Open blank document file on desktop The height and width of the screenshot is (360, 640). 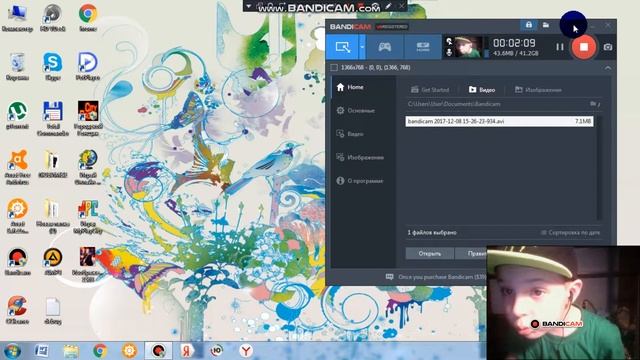pos(53,311)
